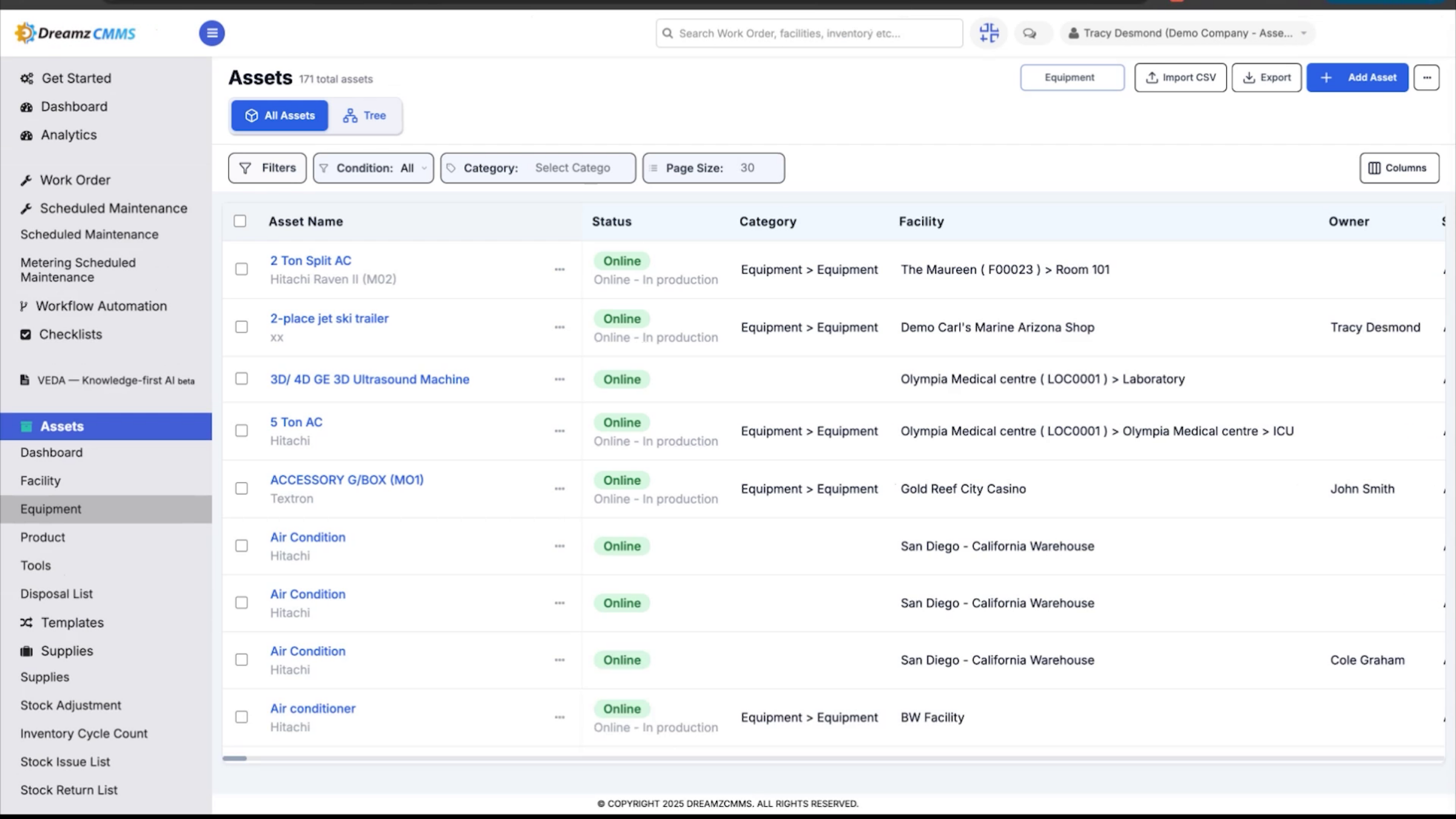Viewport: 1456px width, 819px height.
Task: Collapse the Supplies sidebar section
Action: tap(67, 651)
